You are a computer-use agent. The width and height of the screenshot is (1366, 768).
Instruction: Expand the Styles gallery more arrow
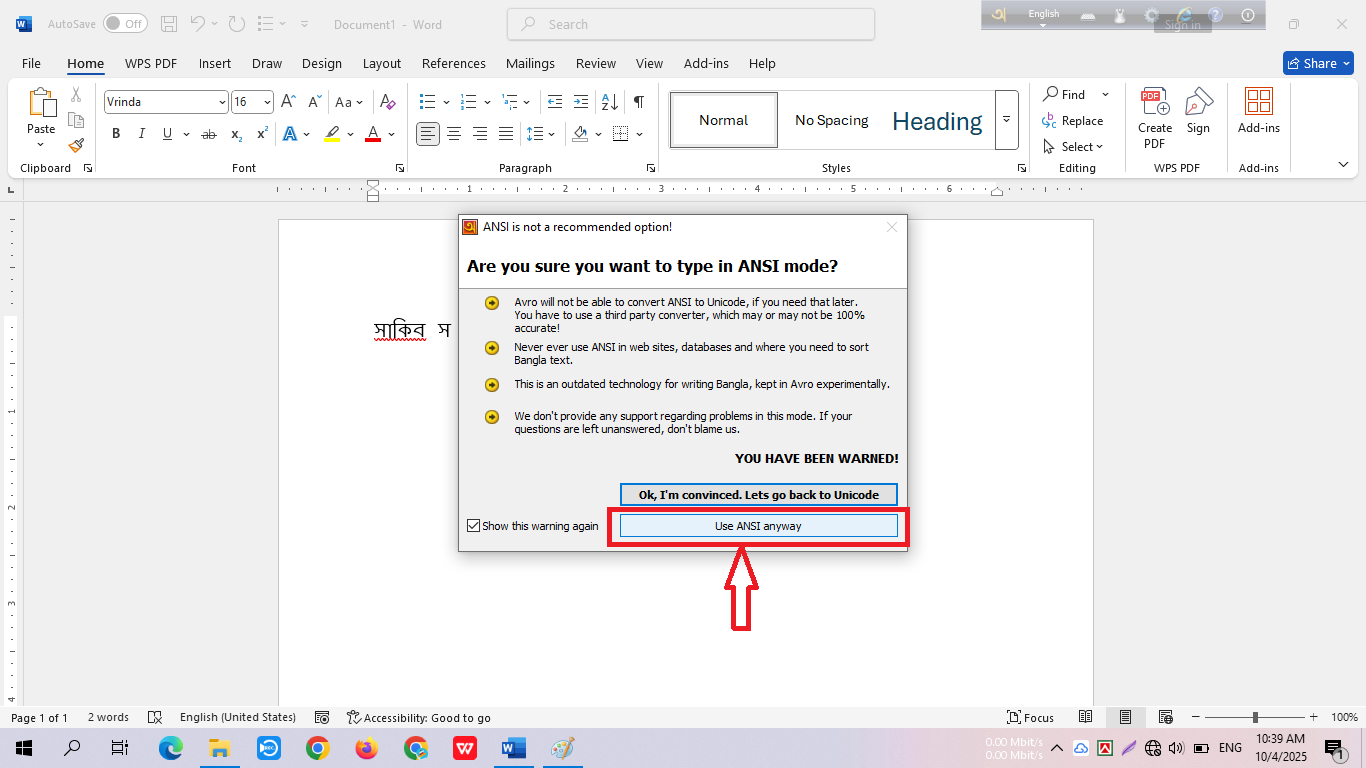pyautogui.click(x=1006, y=120)
